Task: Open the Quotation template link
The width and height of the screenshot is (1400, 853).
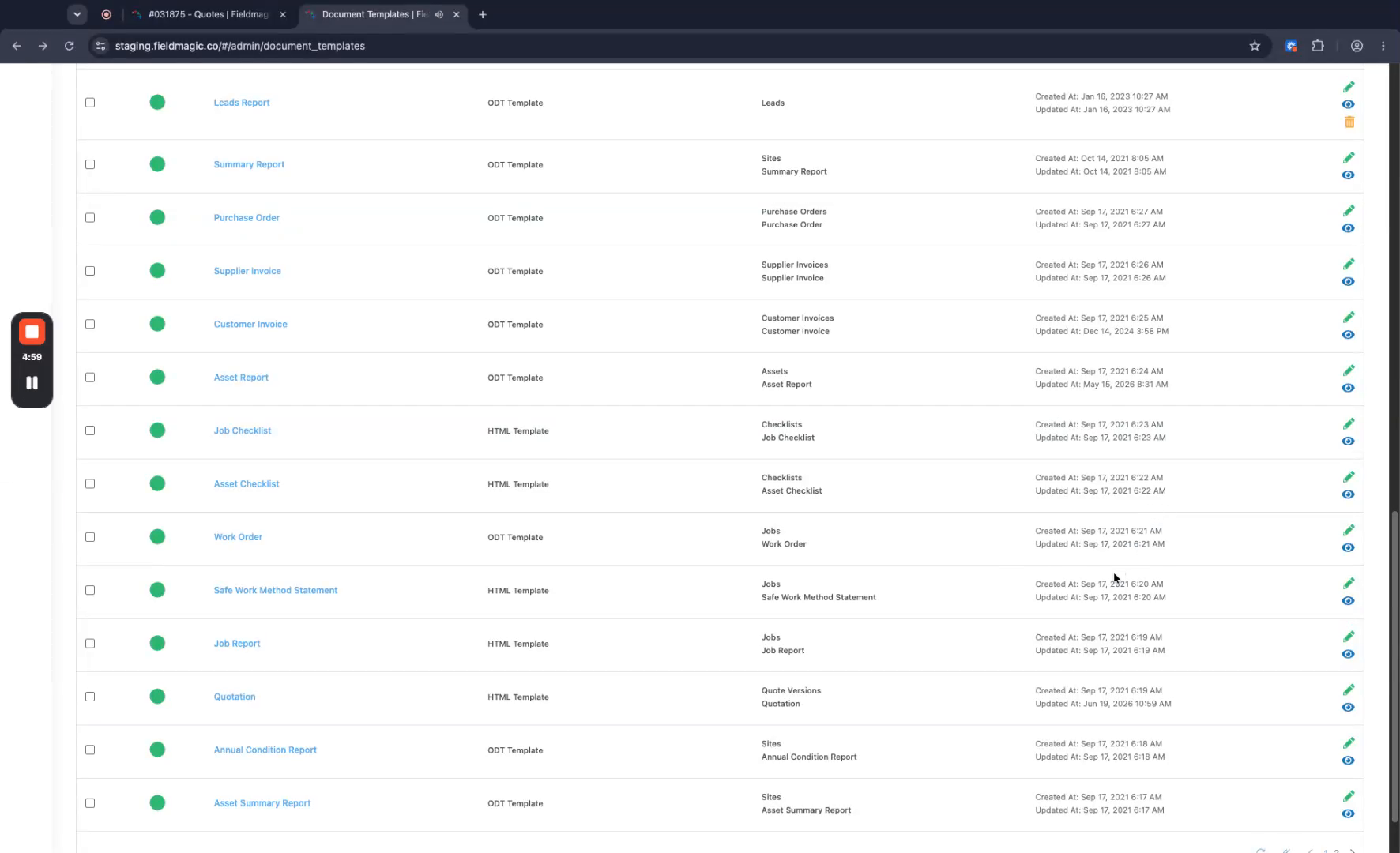Action: pos(235,697)
